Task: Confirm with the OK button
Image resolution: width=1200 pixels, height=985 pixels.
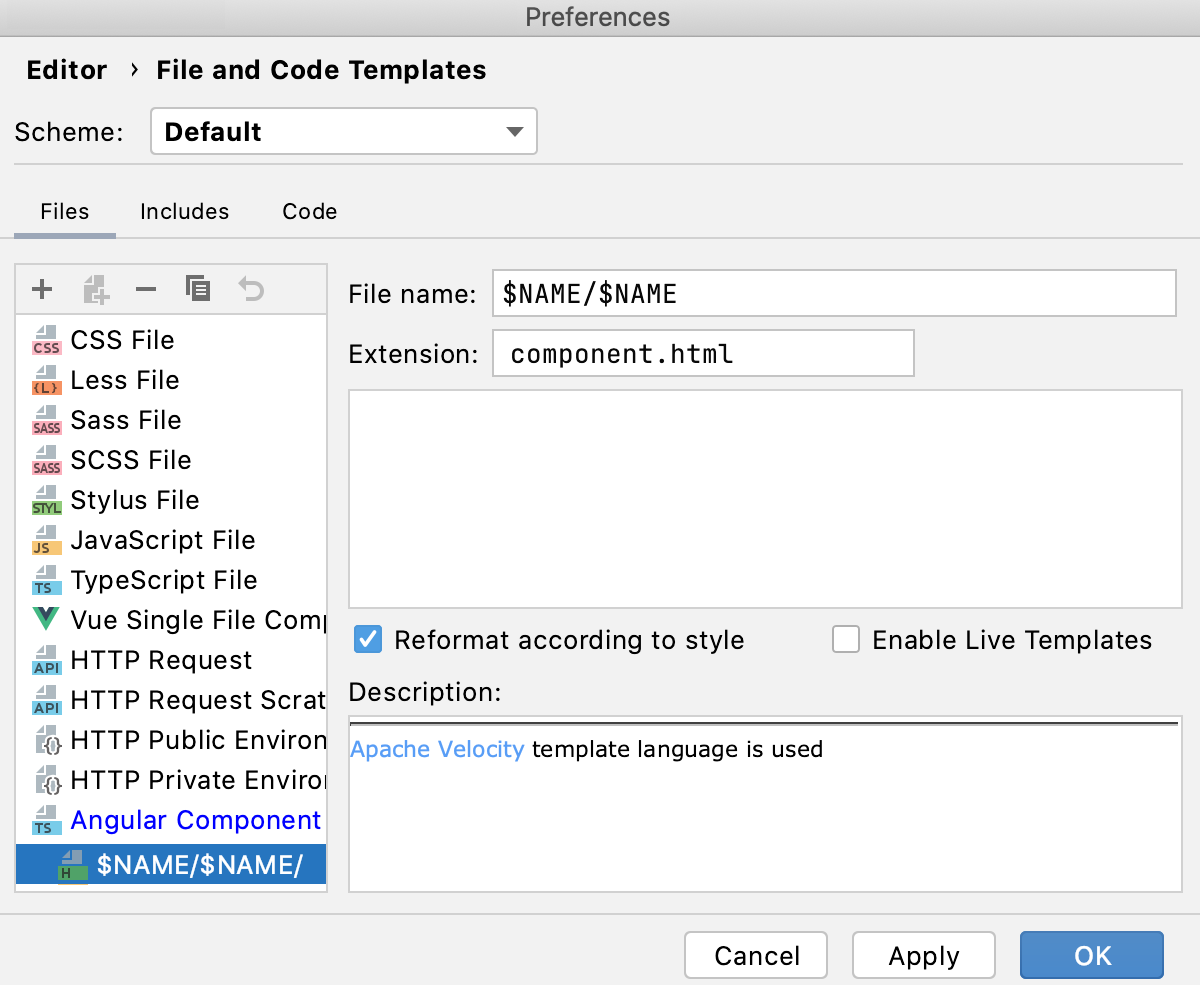Action: point(1092,955)
